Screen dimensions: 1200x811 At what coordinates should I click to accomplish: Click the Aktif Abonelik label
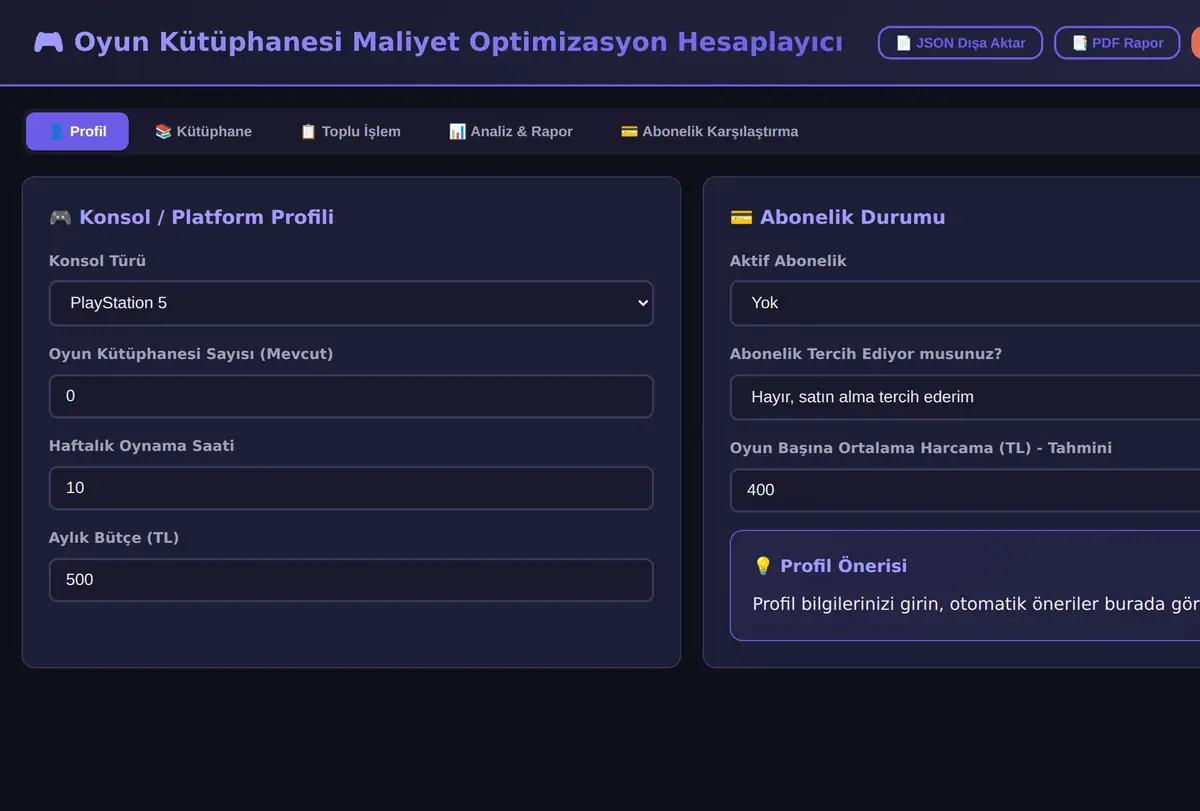(788, 261)
